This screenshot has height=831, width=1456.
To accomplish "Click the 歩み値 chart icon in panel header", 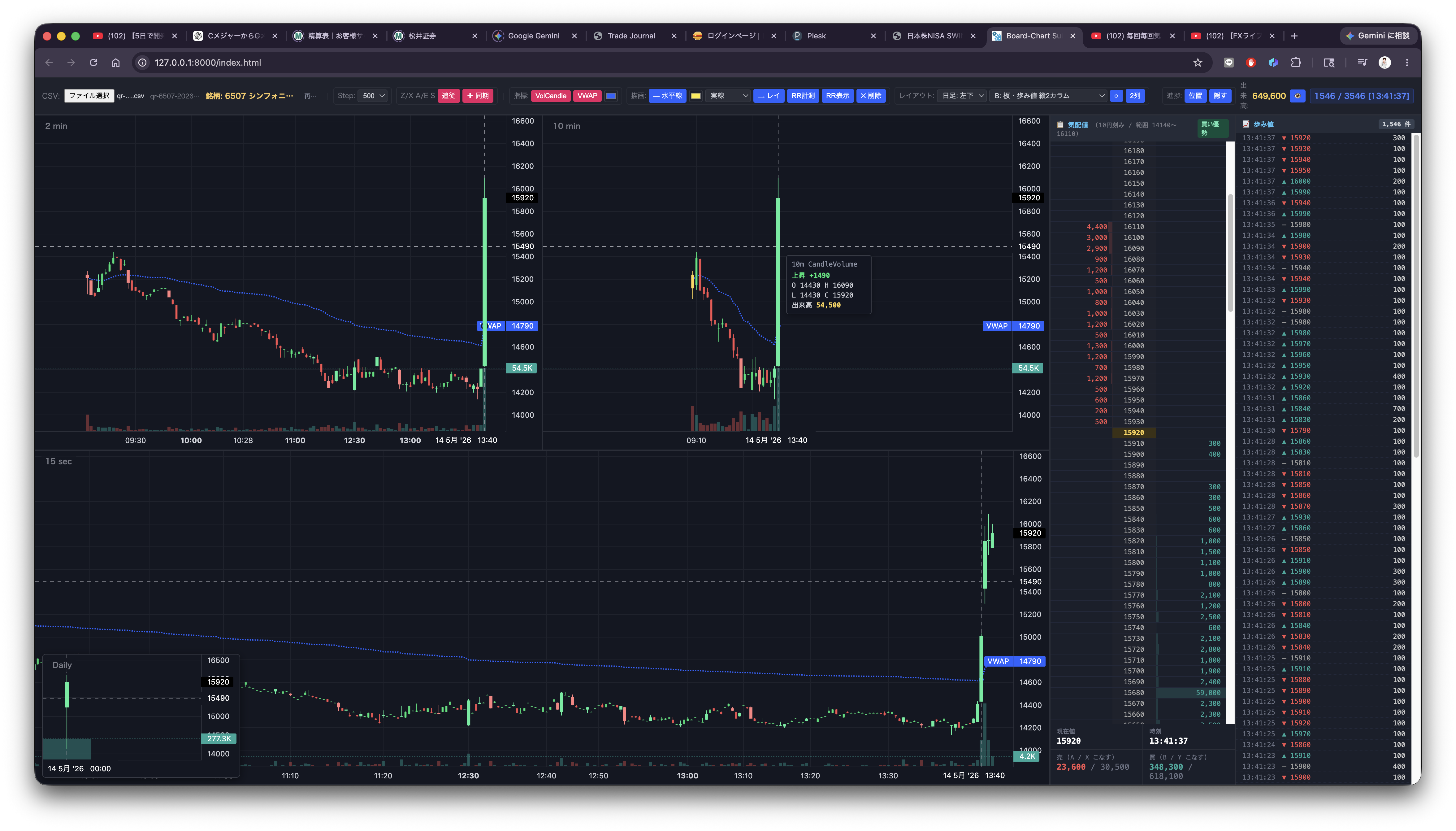I will 1246,124.
